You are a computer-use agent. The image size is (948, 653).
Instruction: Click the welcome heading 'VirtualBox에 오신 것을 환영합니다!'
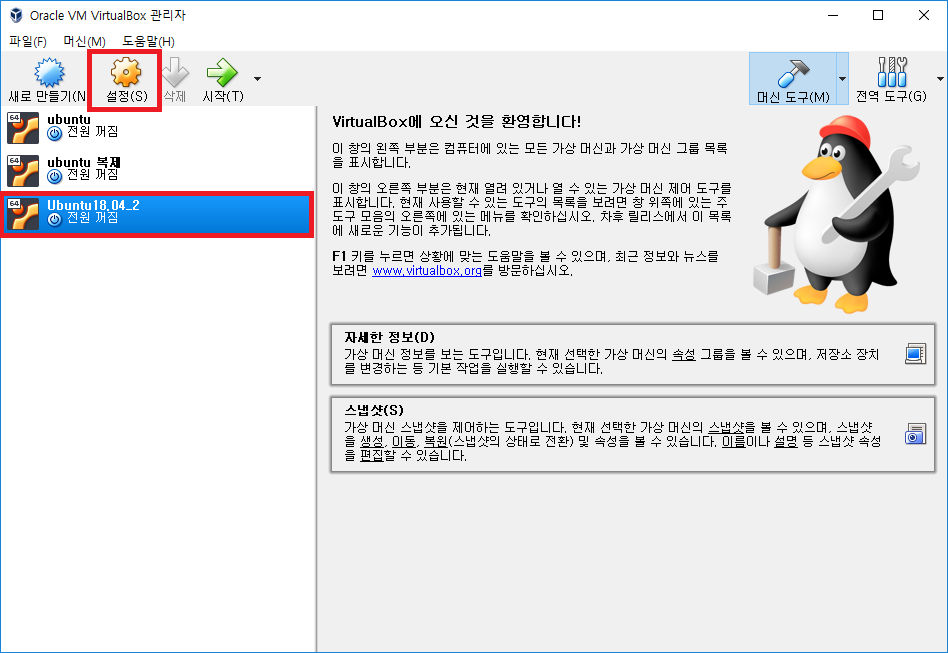(x=456, y=122)
